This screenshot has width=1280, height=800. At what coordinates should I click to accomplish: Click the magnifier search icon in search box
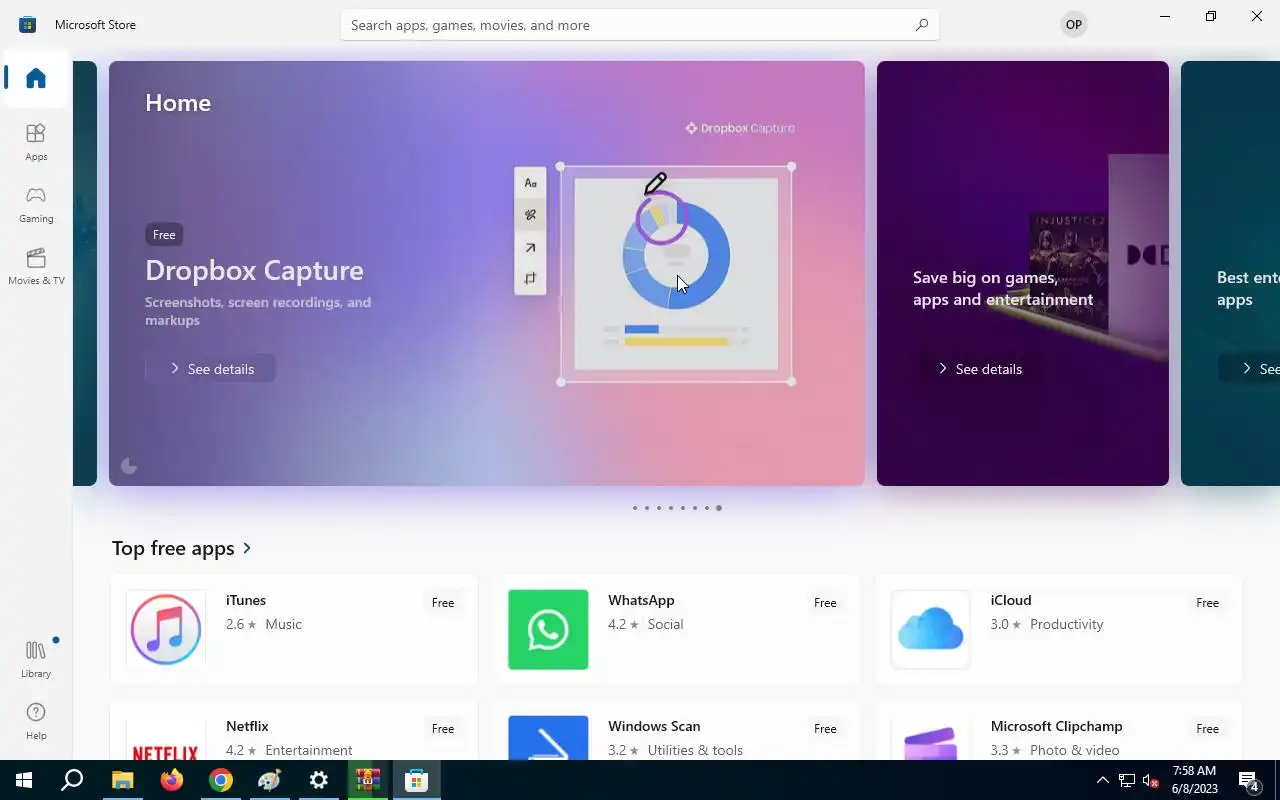(922, 25)
